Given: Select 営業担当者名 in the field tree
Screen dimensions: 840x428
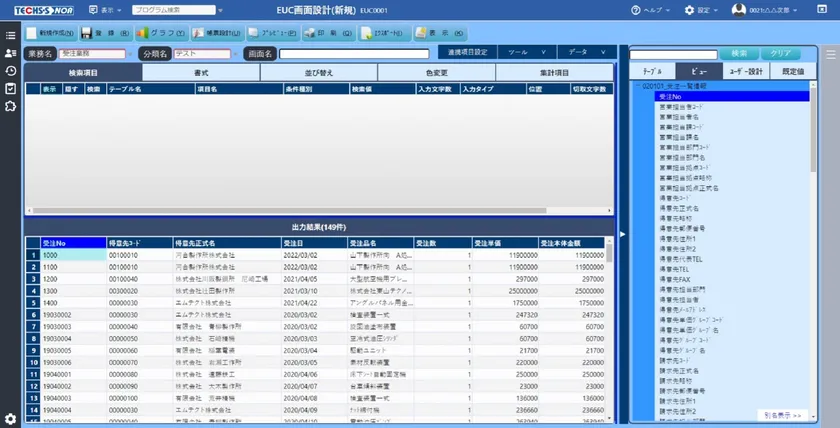Looking at the screenshot, I should pyautogui.click(x=683, y=117).
